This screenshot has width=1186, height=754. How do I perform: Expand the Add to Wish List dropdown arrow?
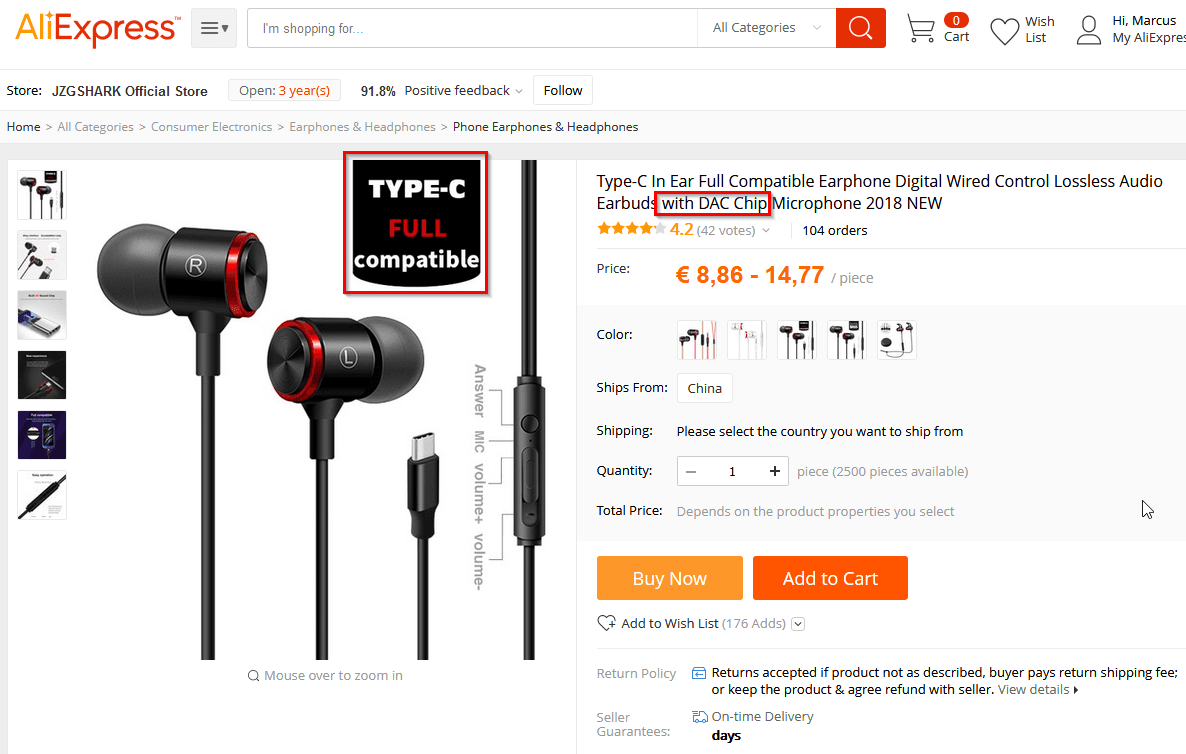tap(798, 624)
